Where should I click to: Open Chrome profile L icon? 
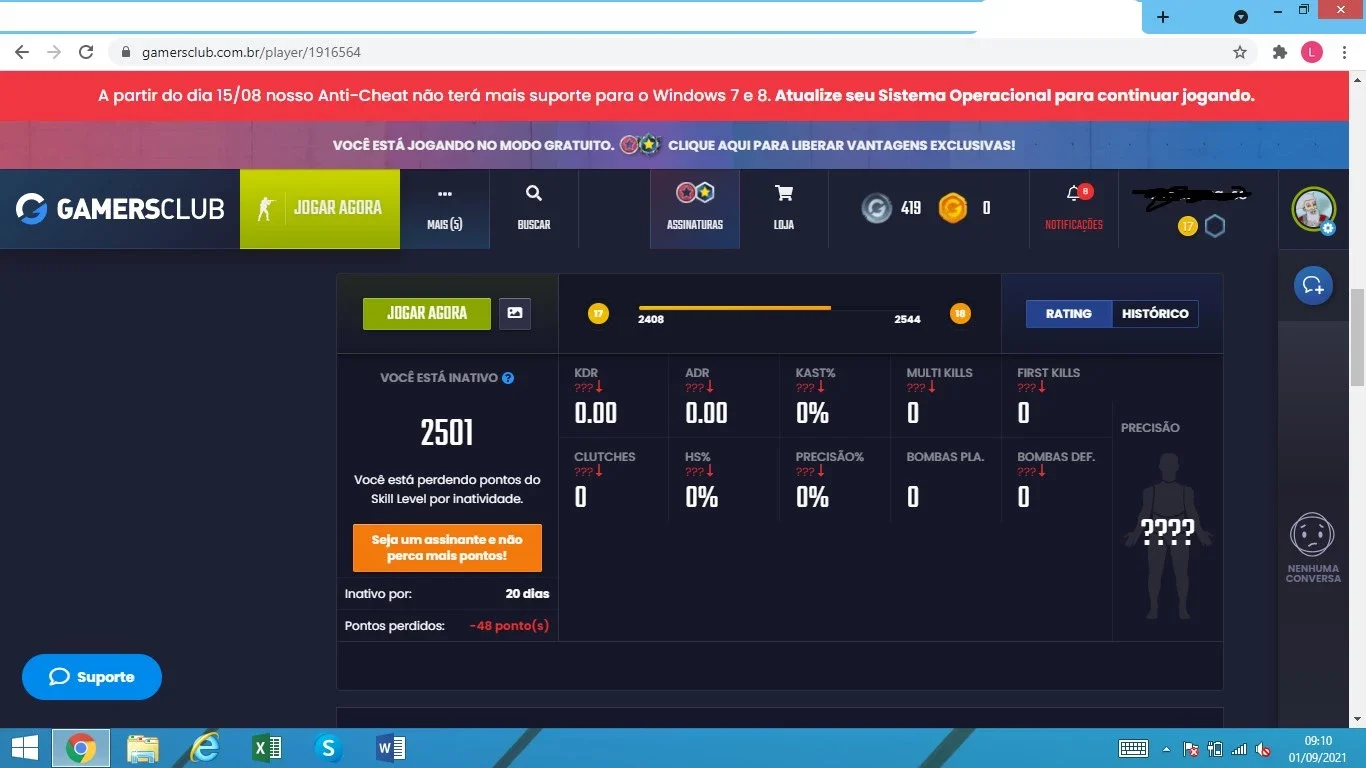(x=1312, y=52)
